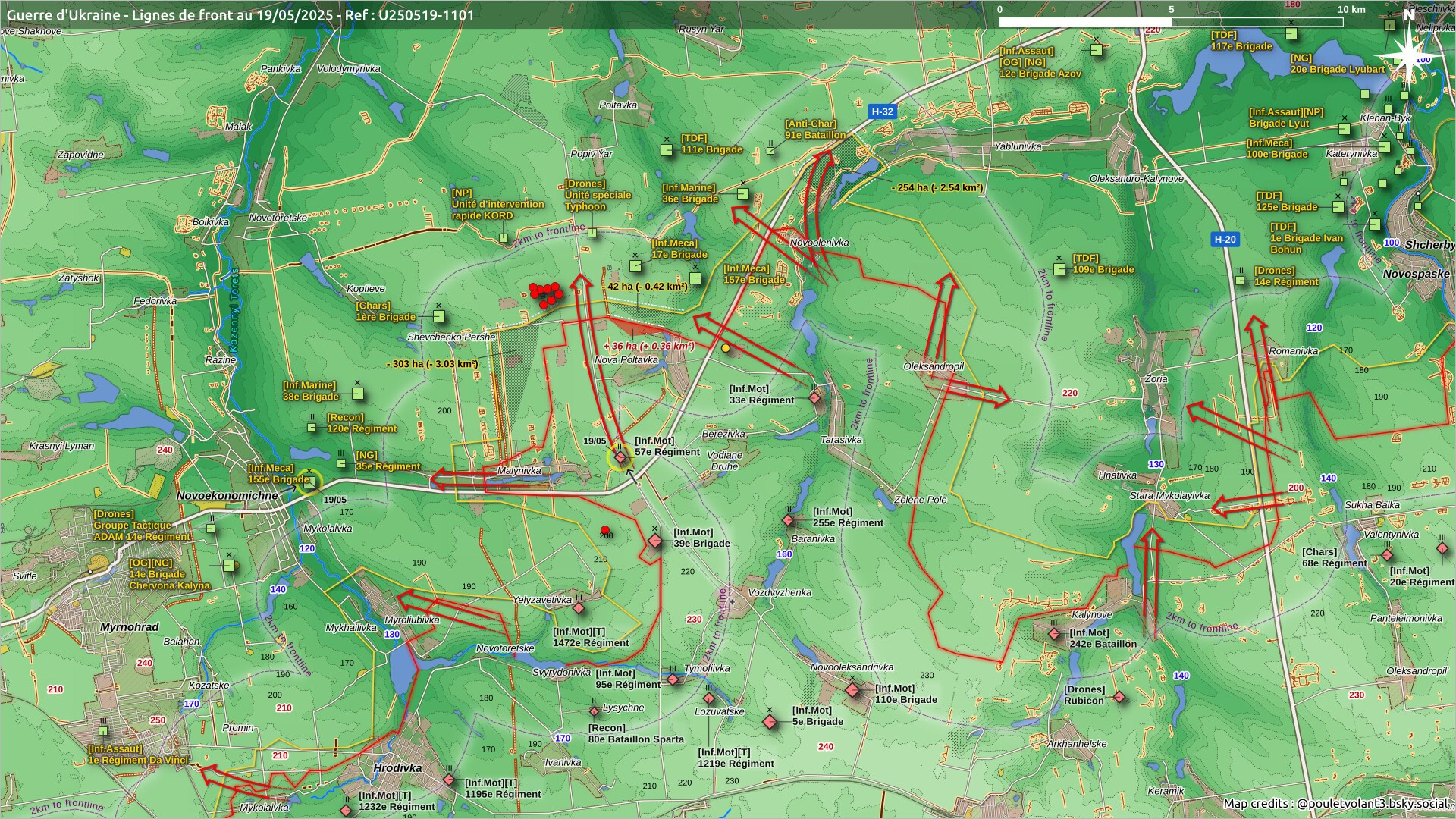1456x819 pixels.
Task: Click the Stara Mykolayivka label
Action: click(x=1170, y=496)
